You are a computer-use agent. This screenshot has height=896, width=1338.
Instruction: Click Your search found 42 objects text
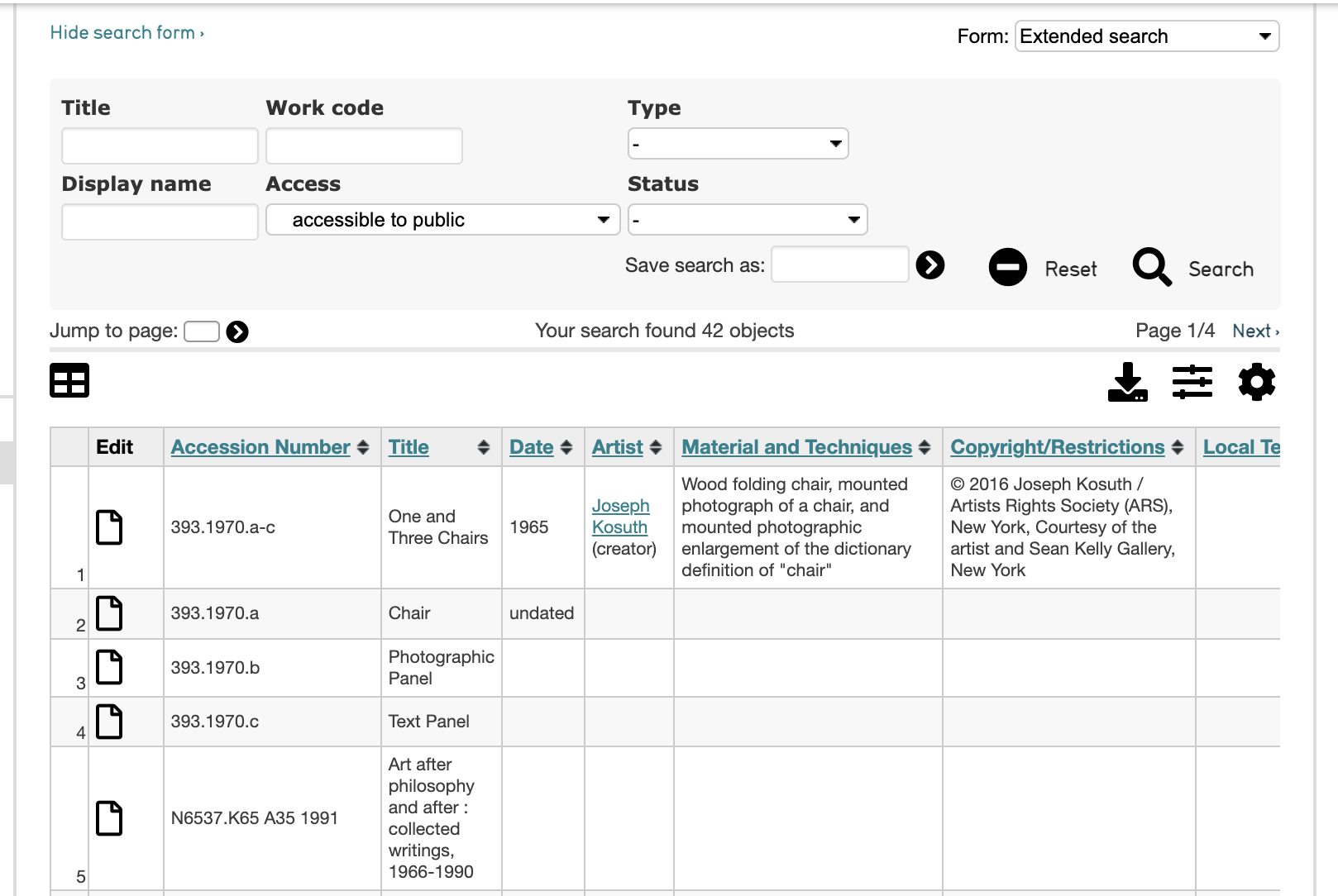point(664,331)
